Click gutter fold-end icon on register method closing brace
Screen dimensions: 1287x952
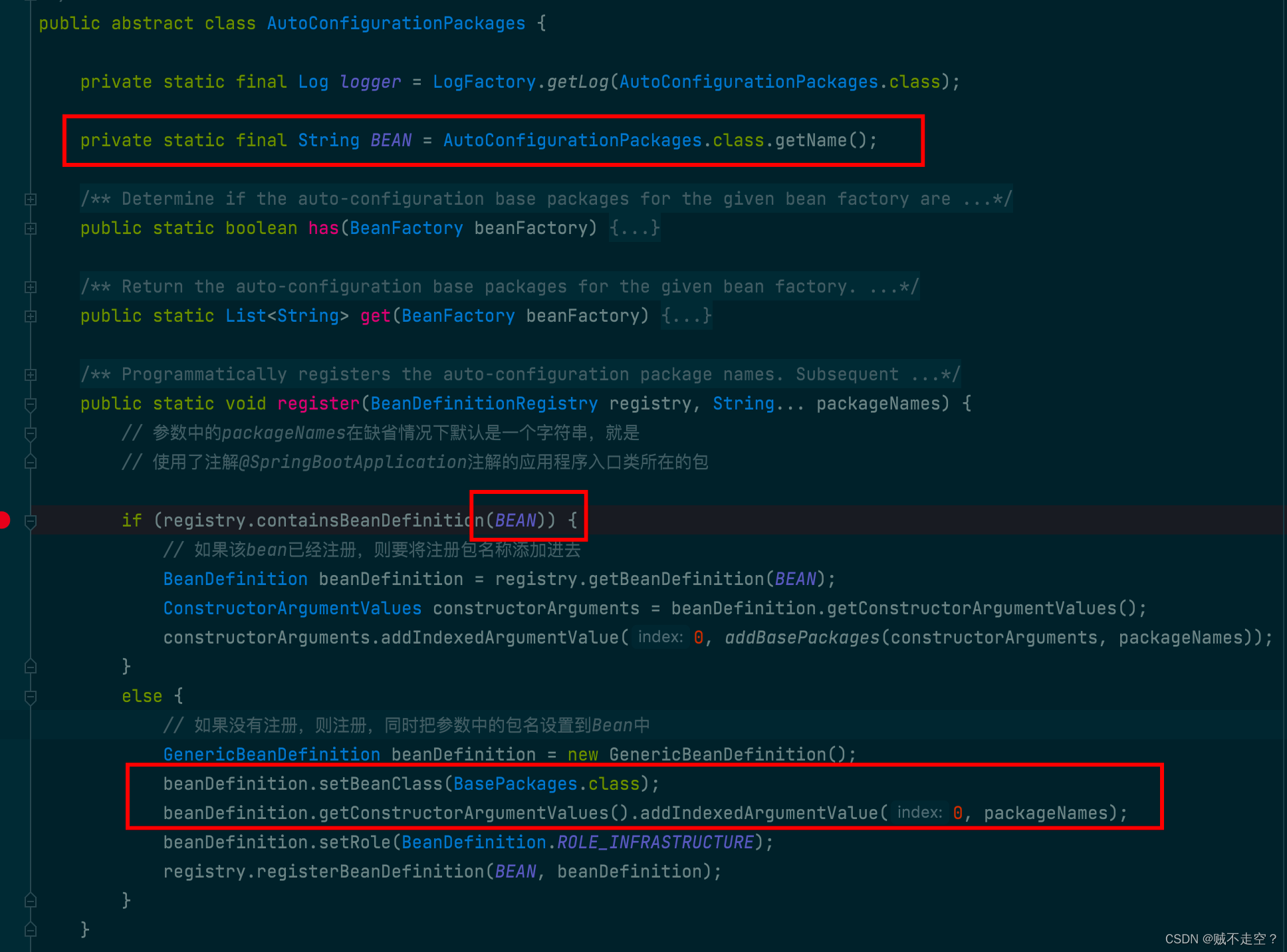[31, 929]
